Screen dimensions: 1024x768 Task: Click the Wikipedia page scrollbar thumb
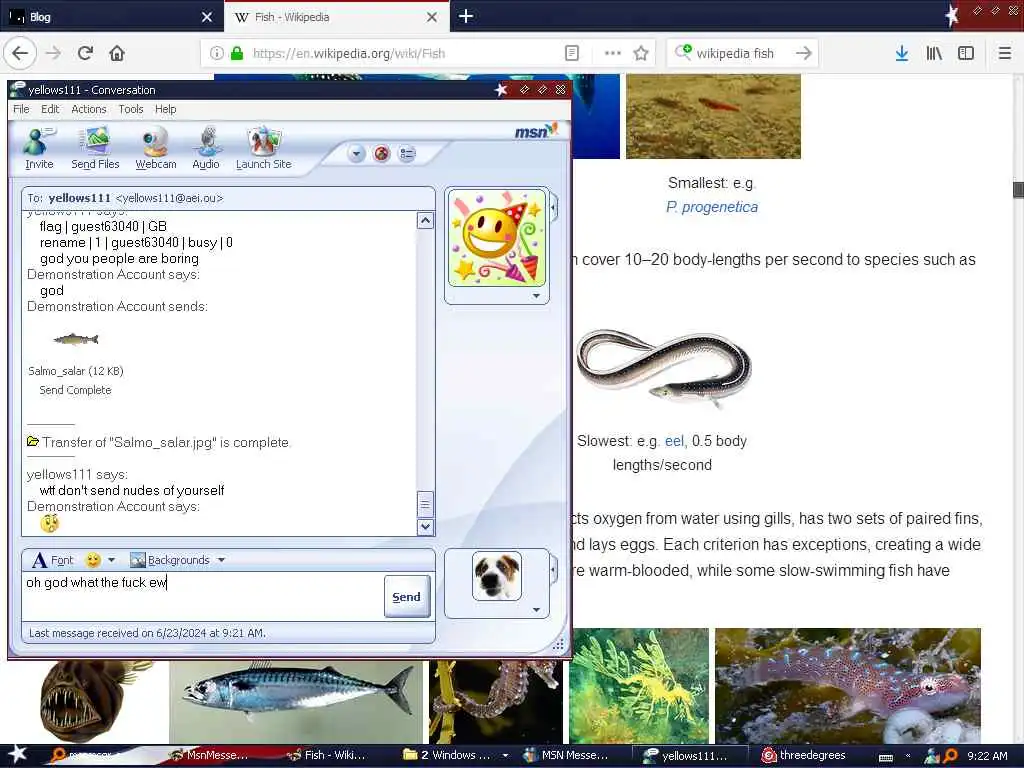click(x=1018, y=189)
